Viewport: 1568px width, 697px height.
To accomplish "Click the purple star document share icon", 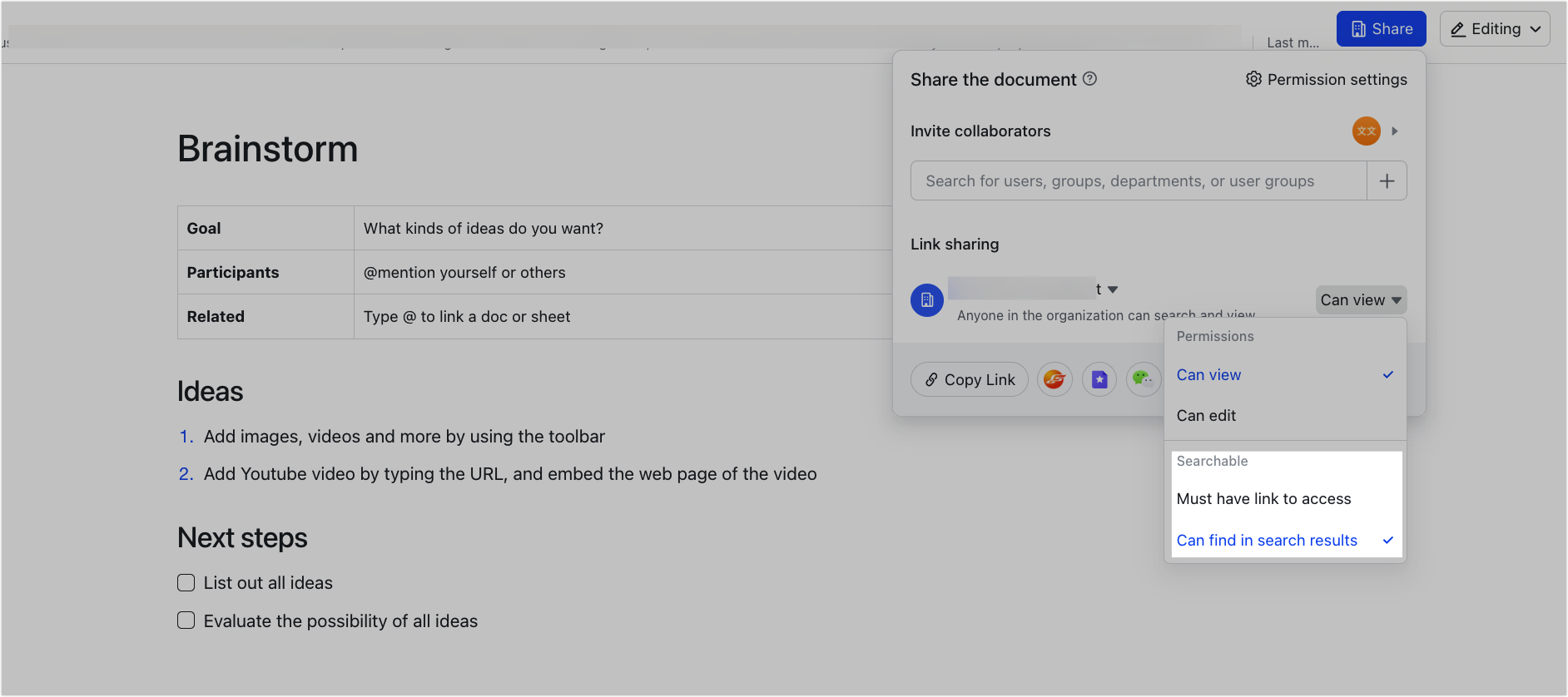I will coord(1099,379).
